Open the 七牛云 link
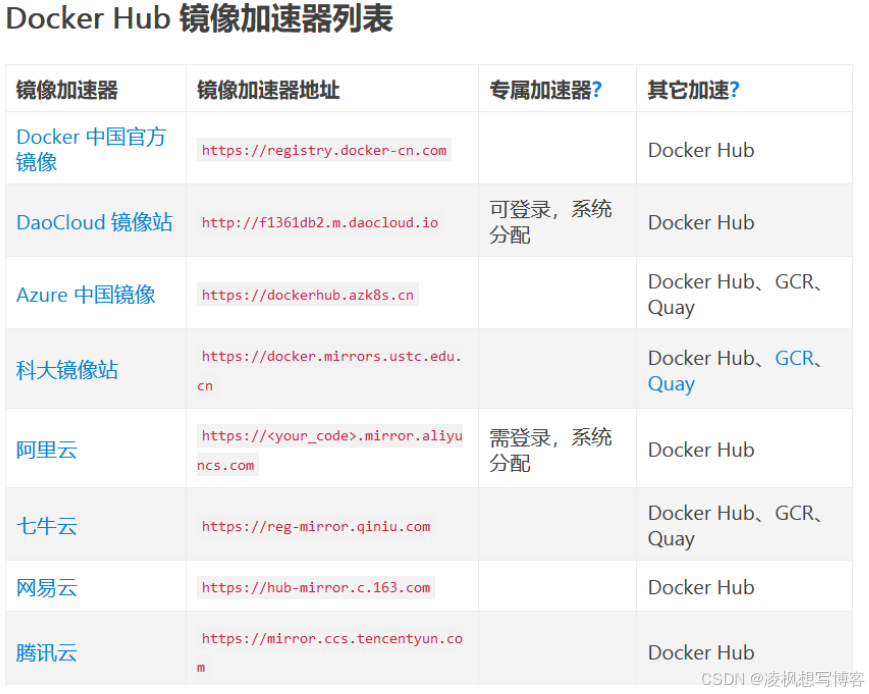The height and width of the screenshot is (694, 869). tap(47, 526)
